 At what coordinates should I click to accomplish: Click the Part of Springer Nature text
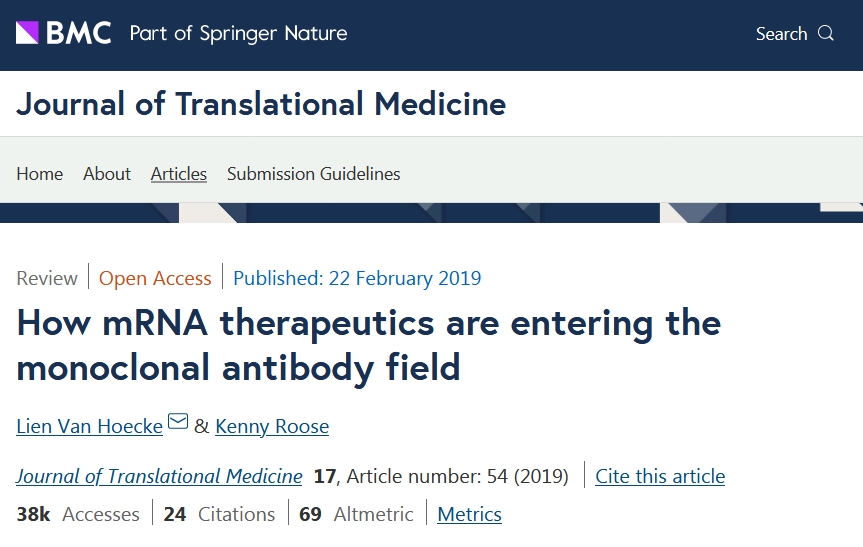(238, 34)
